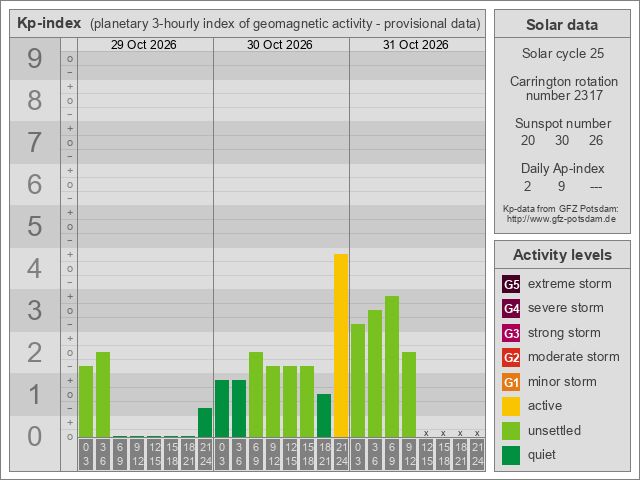Screen dimensions: 640x480
Task: Click the 'quiet' legend label
Action: point(542,455)
